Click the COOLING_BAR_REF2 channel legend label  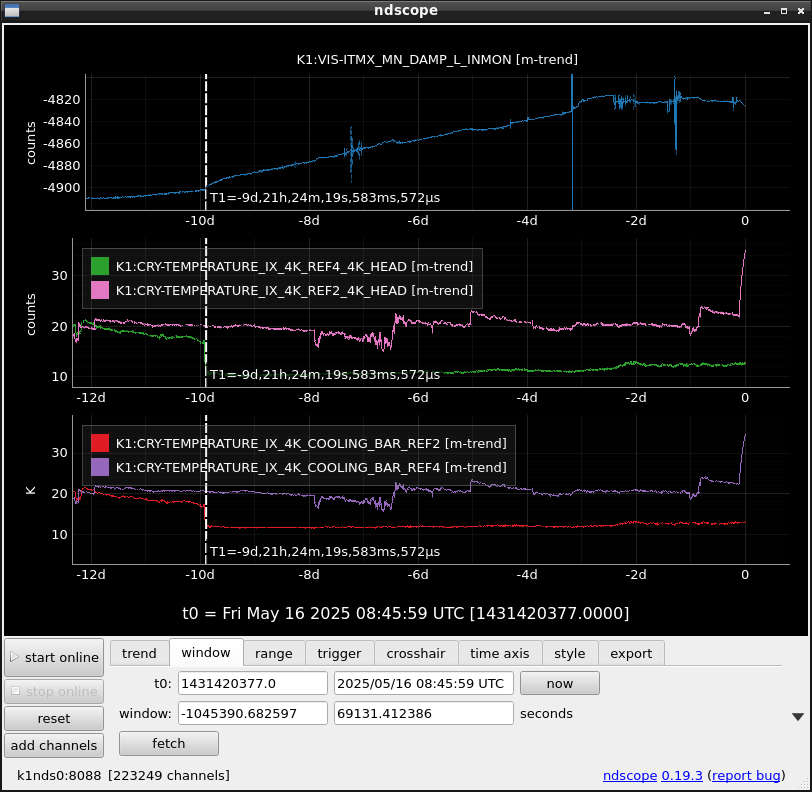coord(311,443)
